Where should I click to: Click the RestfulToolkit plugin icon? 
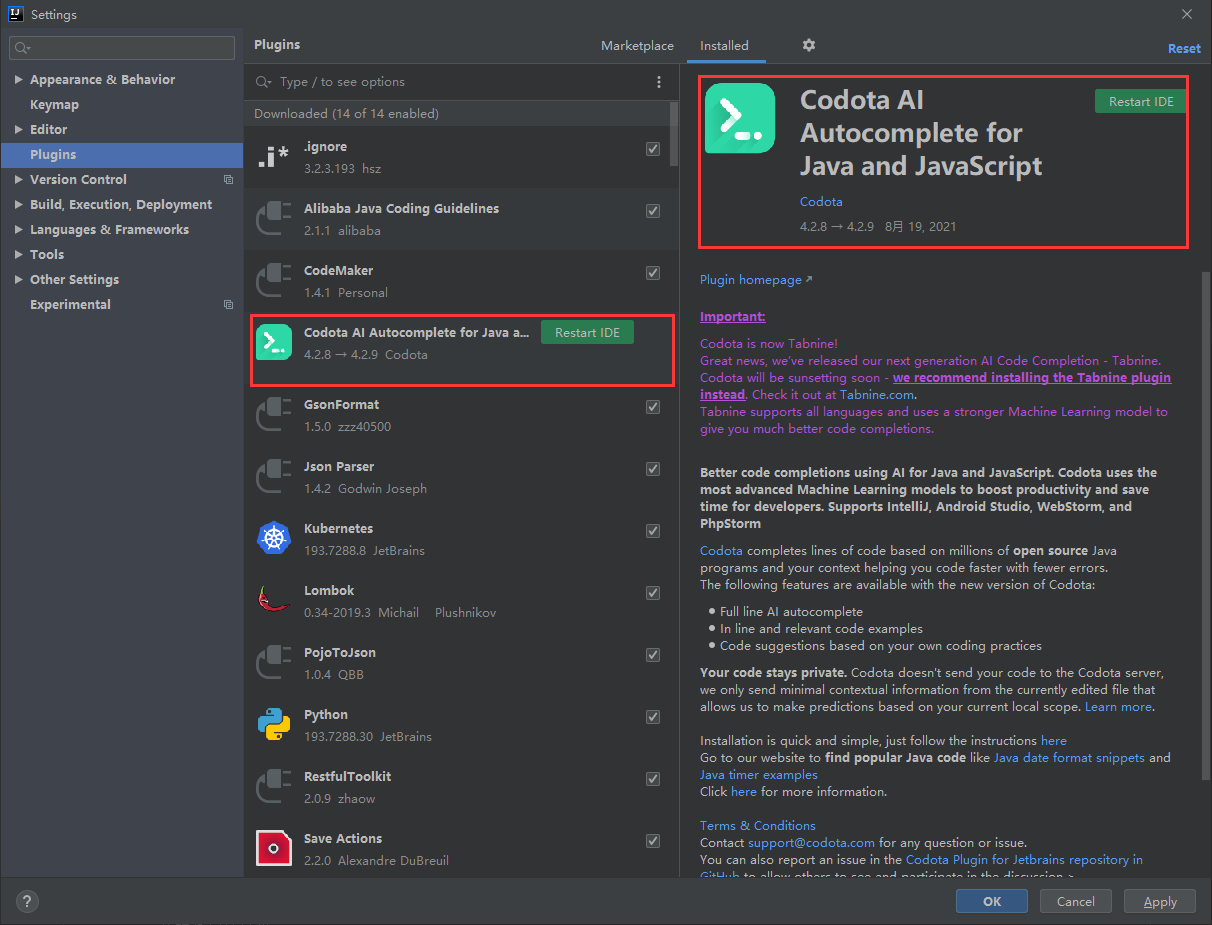pos(273,788)
